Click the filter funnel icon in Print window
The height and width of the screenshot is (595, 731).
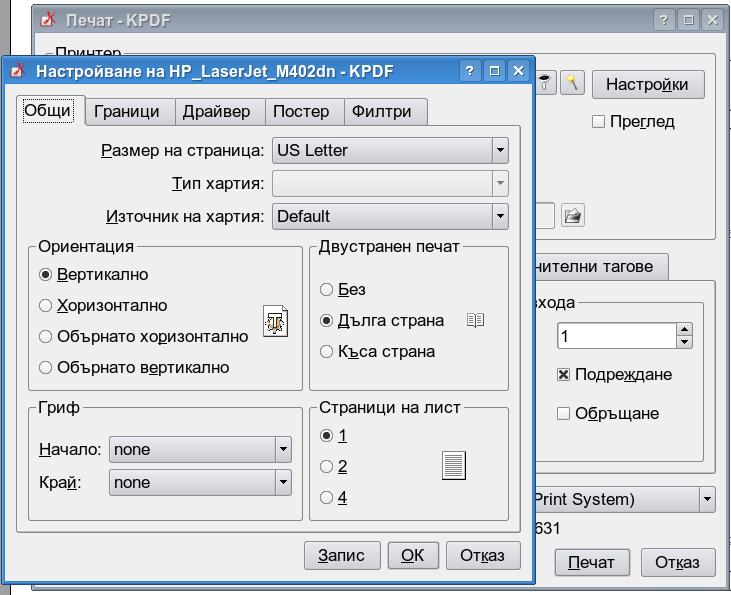click(545, 83)
